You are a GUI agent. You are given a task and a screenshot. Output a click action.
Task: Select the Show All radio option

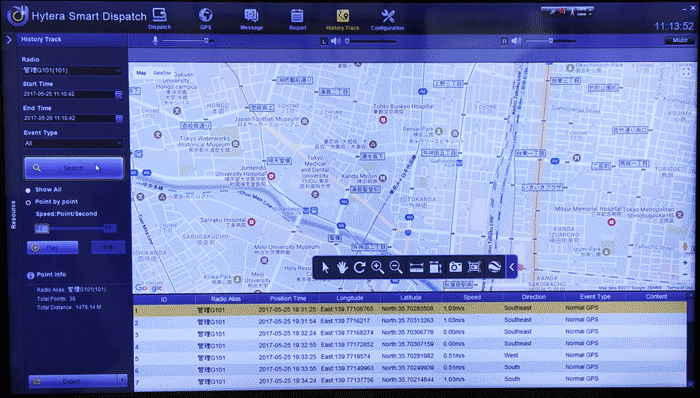[x=28, y=190]
